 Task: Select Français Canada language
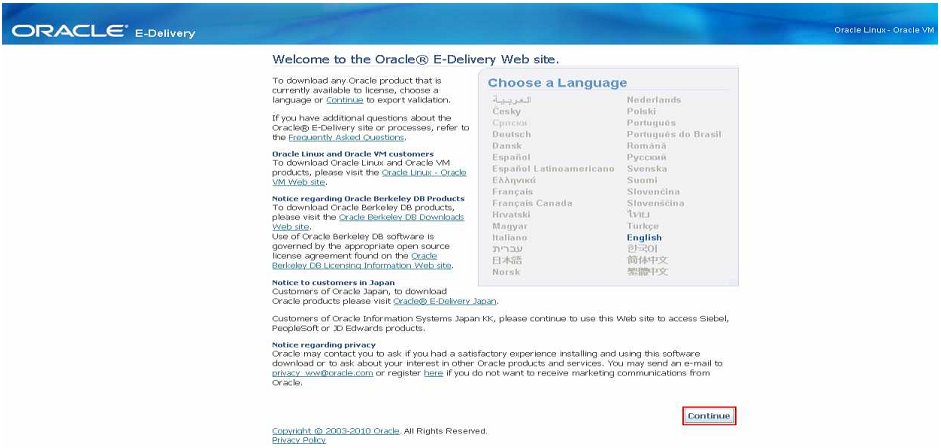tap(532, 203)
